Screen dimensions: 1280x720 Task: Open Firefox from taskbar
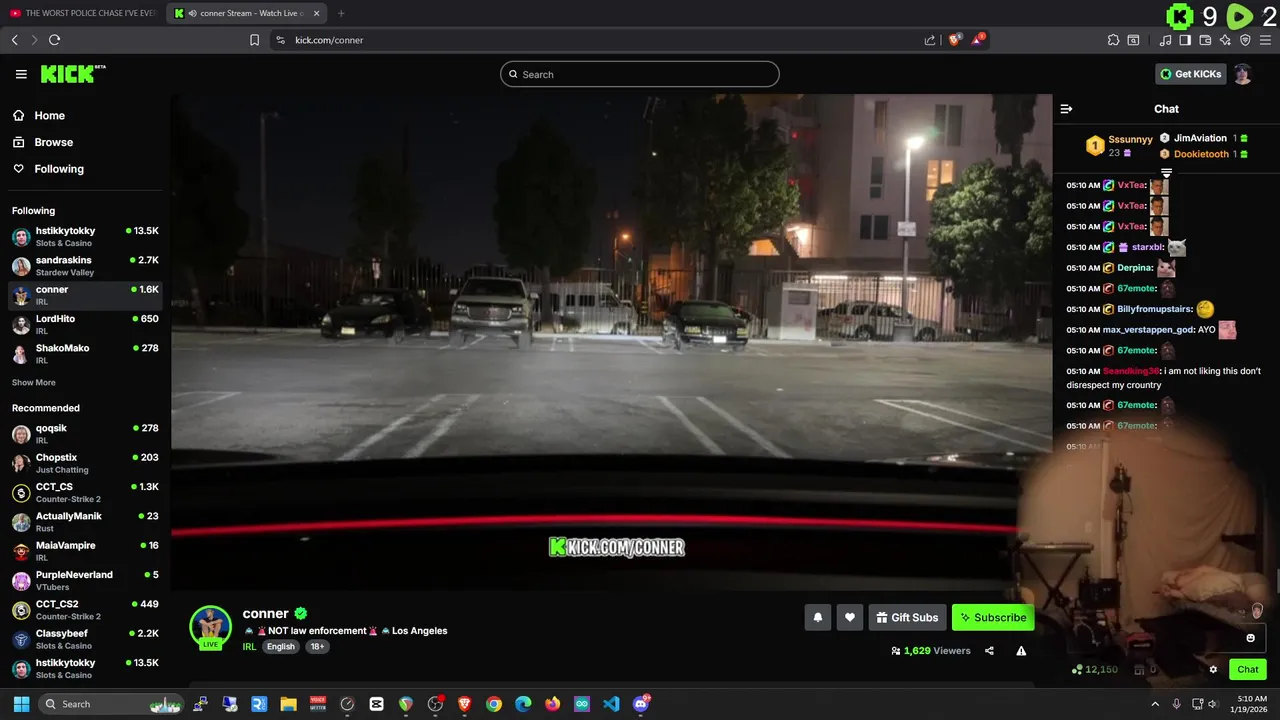[x=552, y=704]
